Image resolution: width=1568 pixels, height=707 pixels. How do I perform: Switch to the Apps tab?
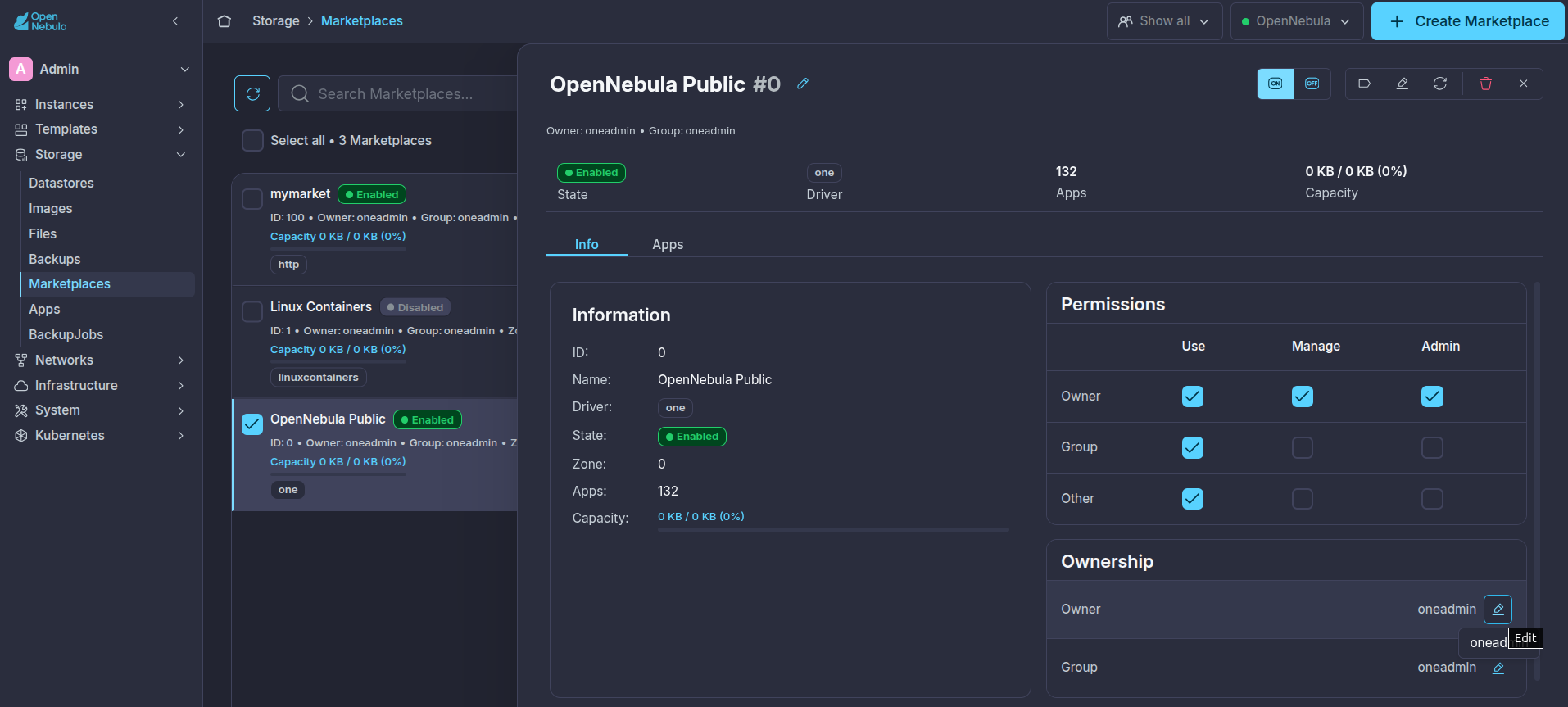668,245
